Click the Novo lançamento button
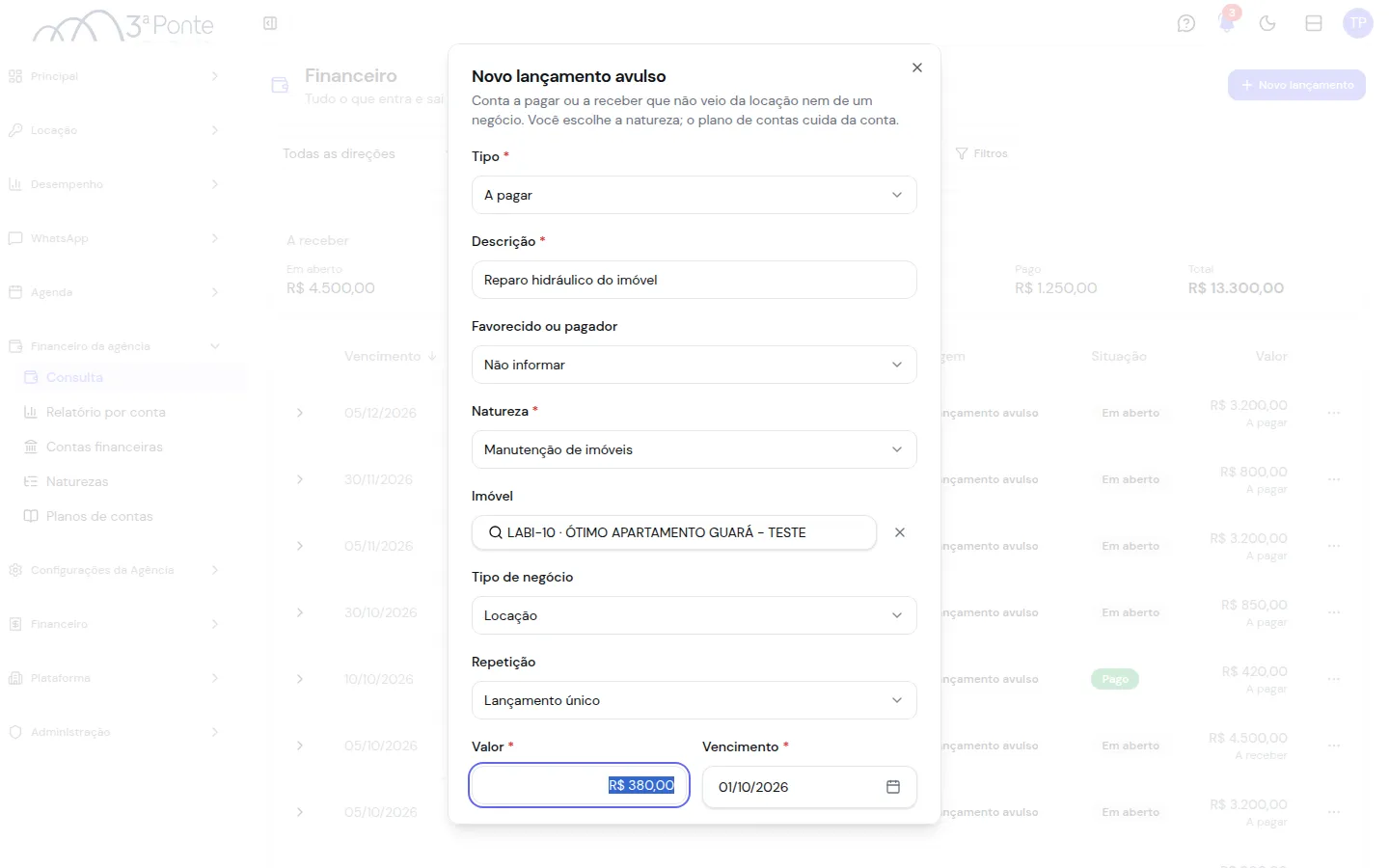 [1296, 85]
